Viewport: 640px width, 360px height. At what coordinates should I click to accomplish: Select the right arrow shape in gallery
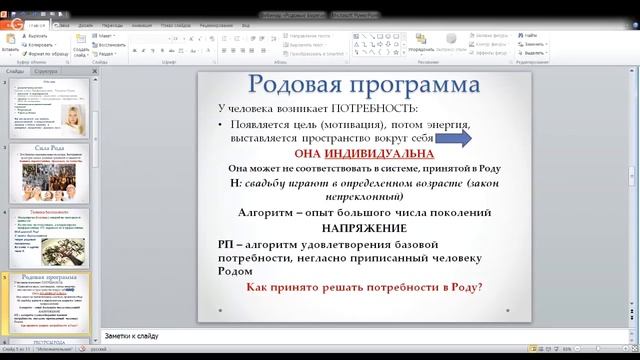point(380,44)
